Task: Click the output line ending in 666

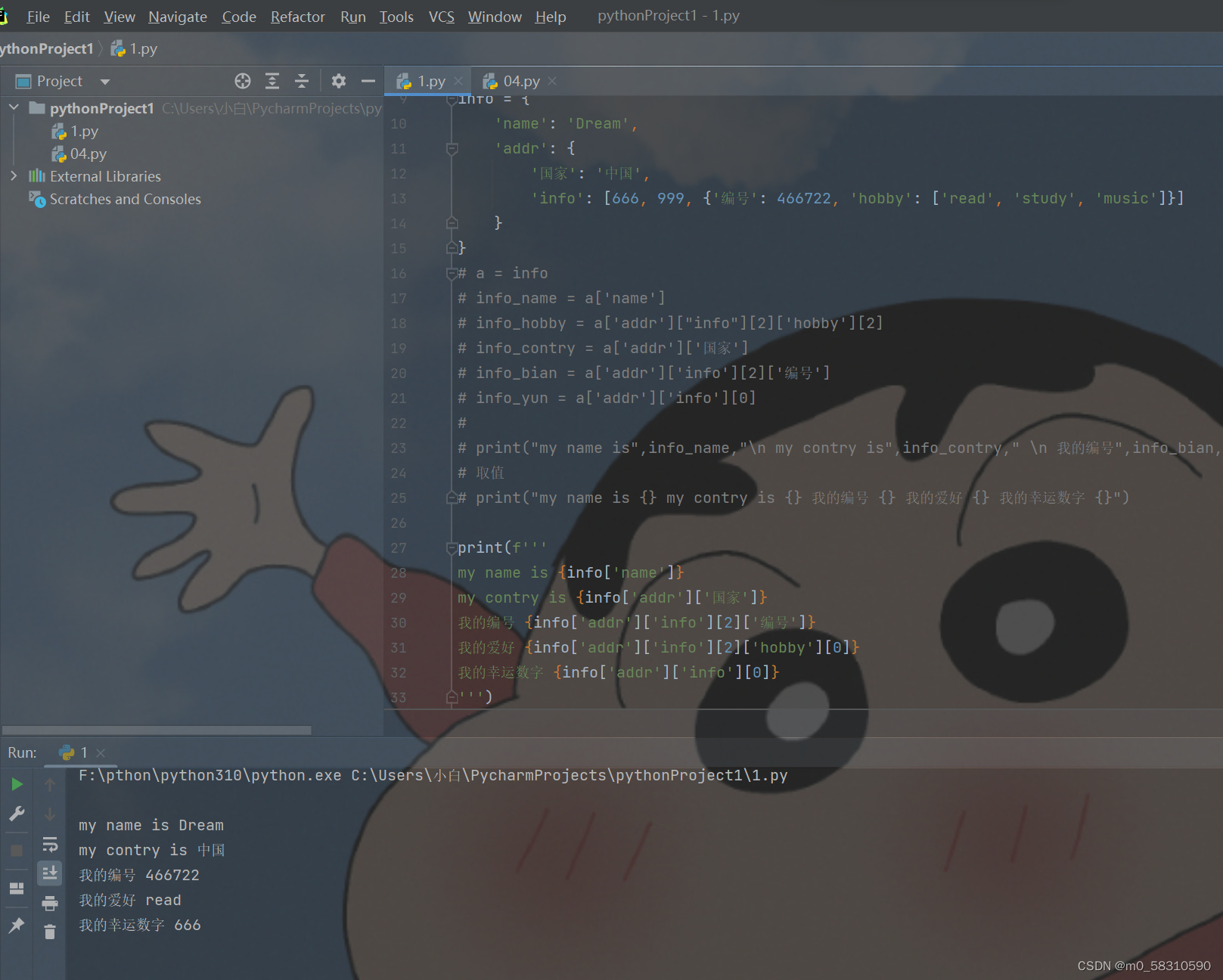Action: [x=140, y=925]
